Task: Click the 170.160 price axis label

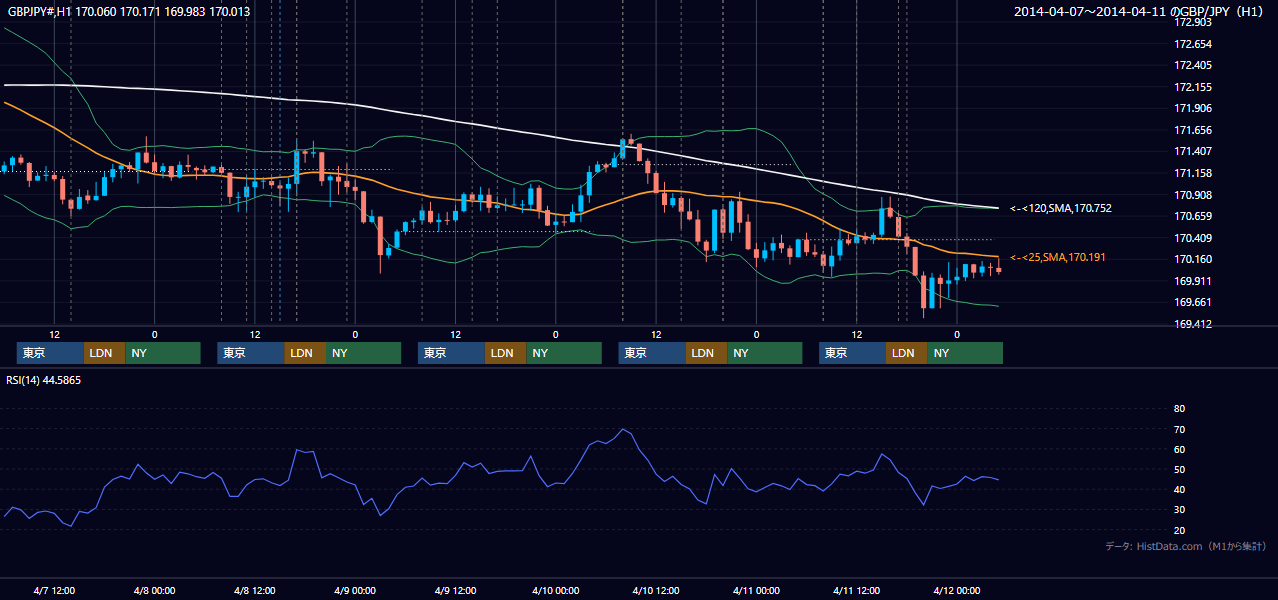Action: pyautogui.click(x=1192, y=259)
